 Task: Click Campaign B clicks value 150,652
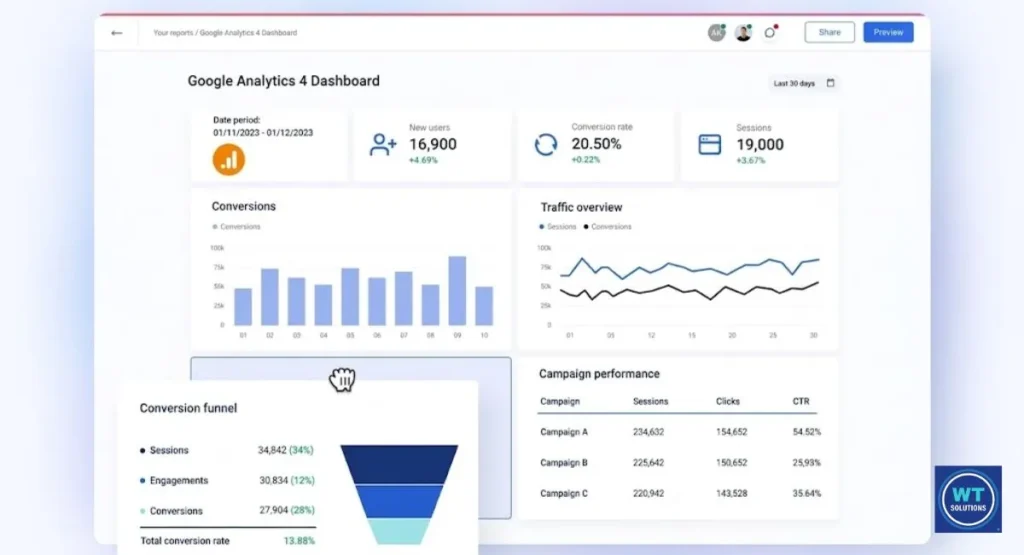click(x=731, y=462)
